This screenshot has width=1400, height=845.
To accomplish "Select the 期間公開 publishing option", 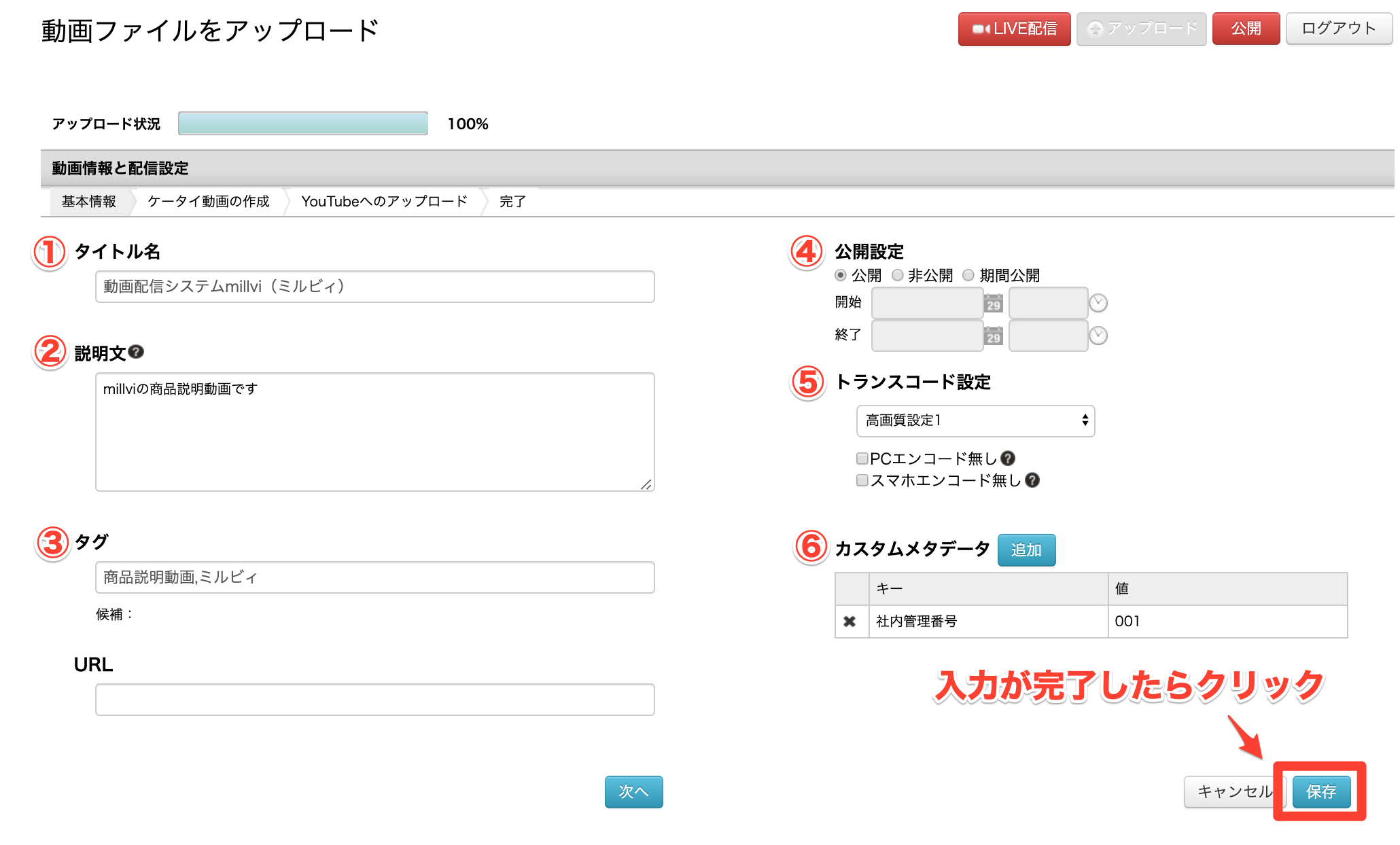I will 968,274.
